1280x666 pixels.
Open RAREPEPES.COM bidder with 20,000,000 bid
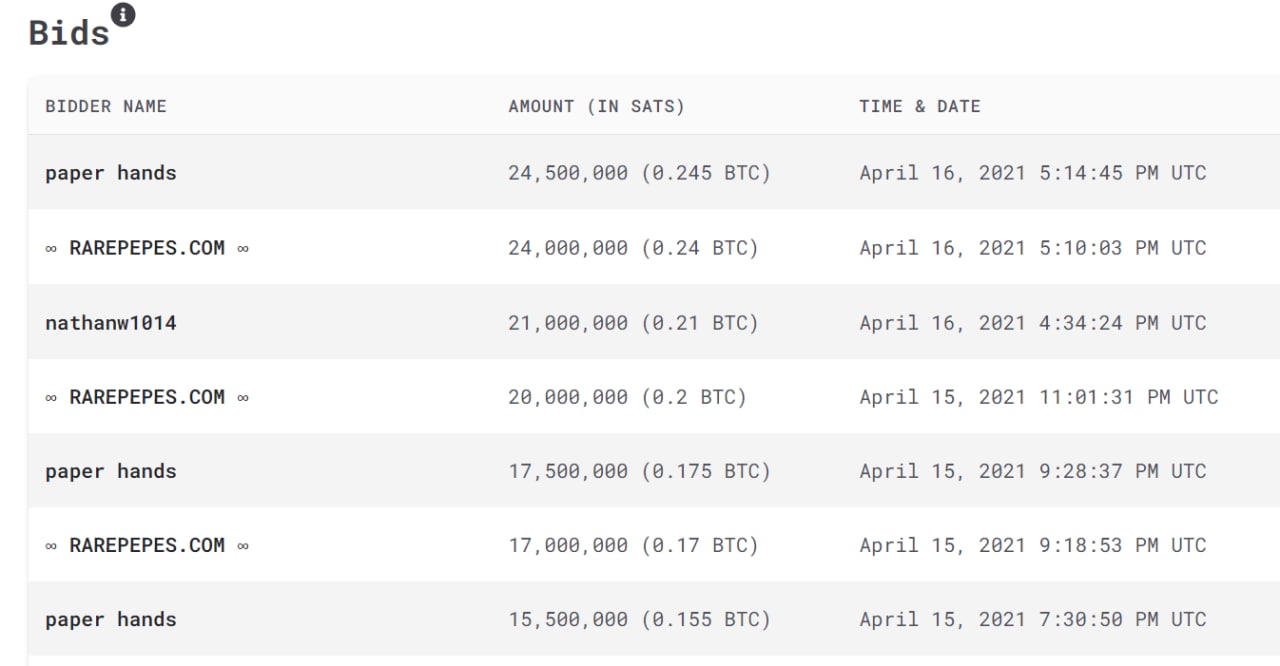pyautogui.click(x=147, y=397)
